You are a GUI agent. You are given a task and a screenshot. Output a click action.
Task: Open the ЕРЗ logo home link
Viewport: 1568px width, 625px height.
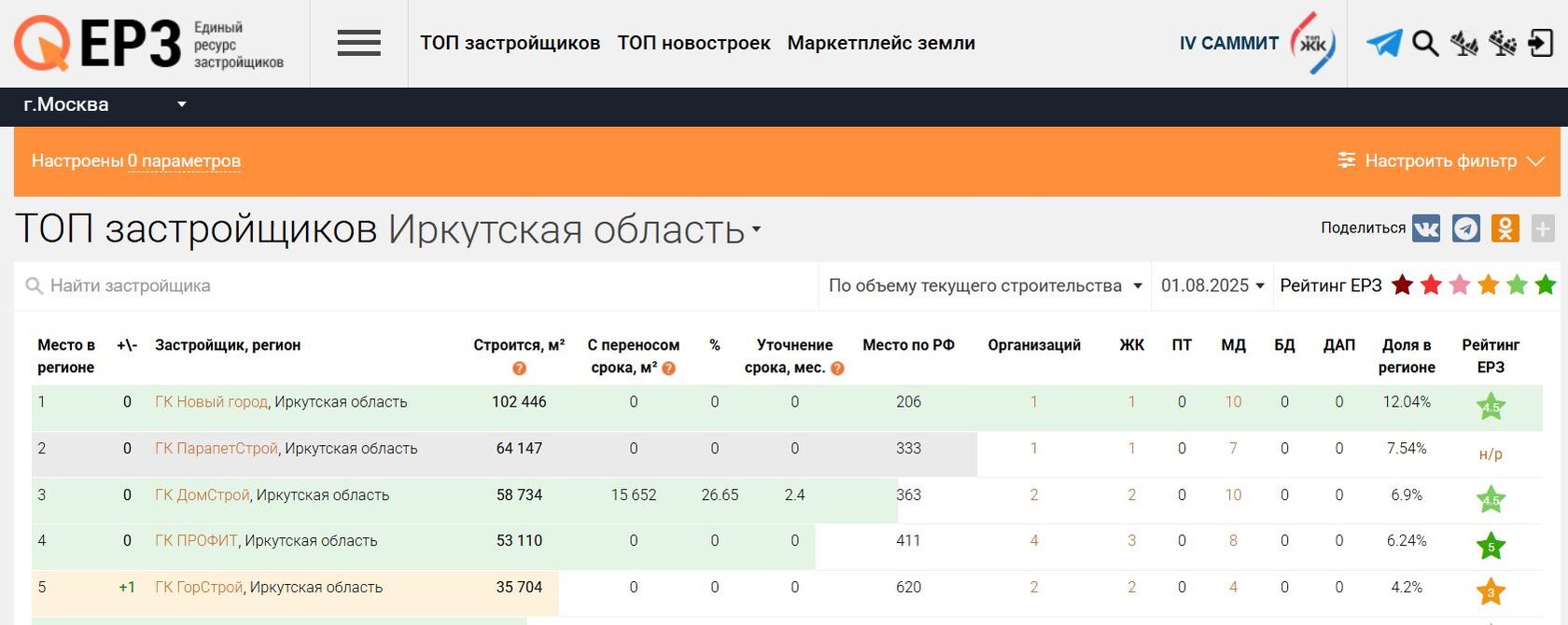(148, 43)
